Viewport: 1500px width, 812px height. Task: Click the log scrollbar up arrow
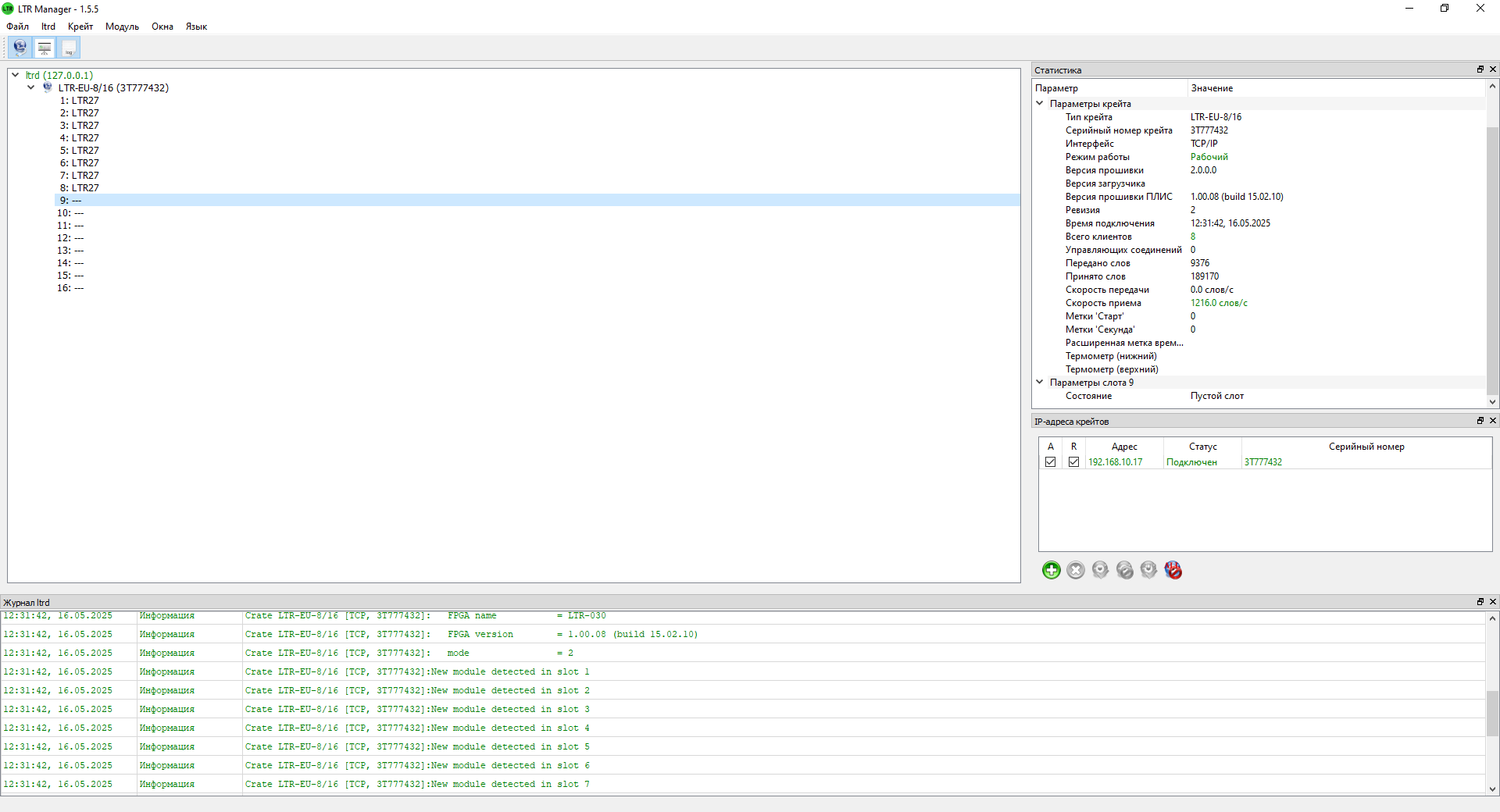coord(1492,618)
